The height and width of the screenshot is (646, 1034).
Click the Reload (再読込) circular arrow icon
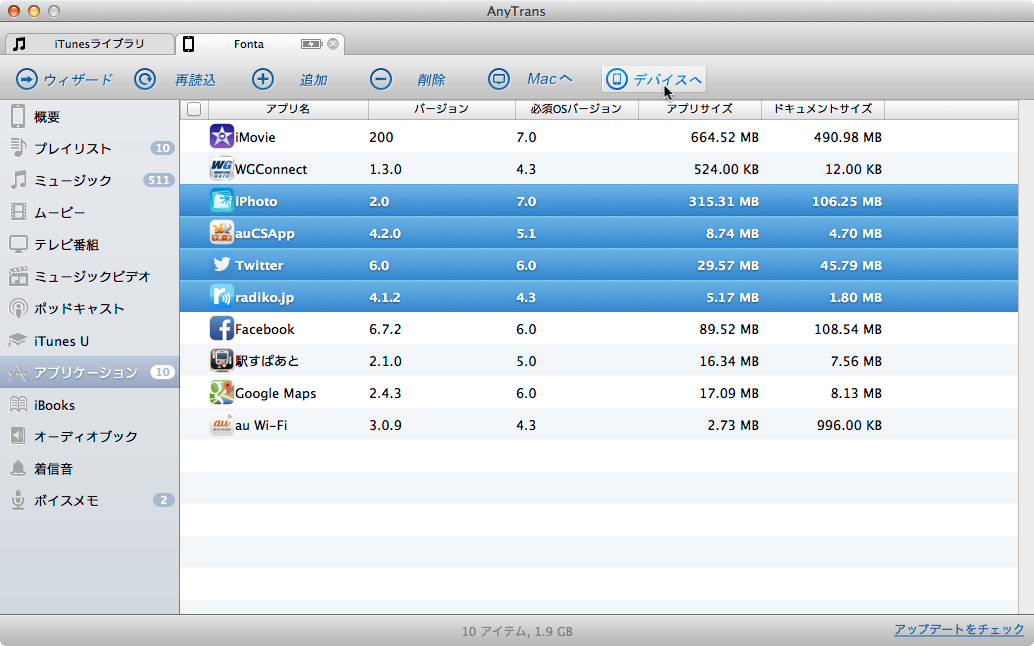click(x=144, y=80)
